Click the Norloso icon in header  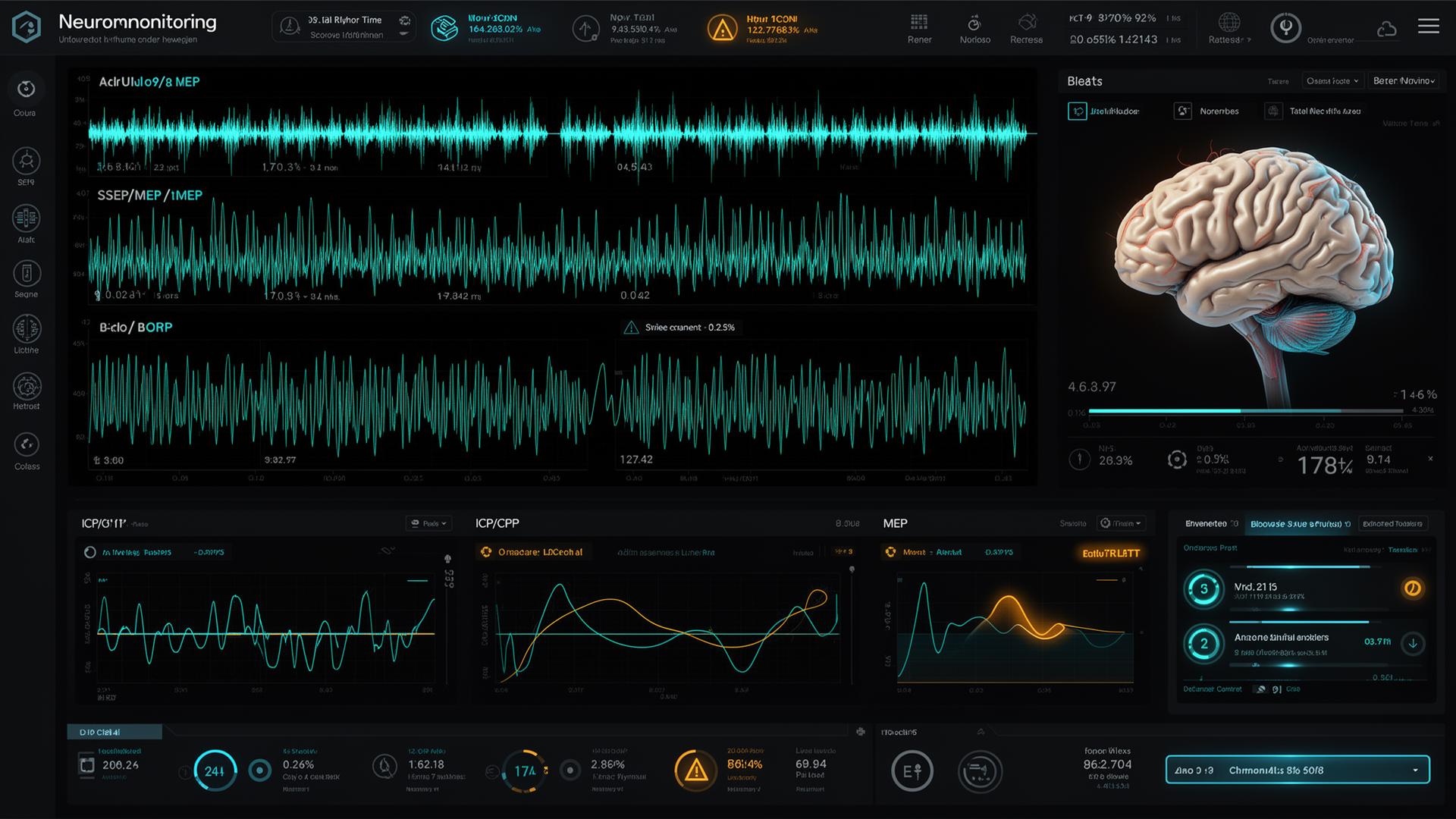[974, 22]
